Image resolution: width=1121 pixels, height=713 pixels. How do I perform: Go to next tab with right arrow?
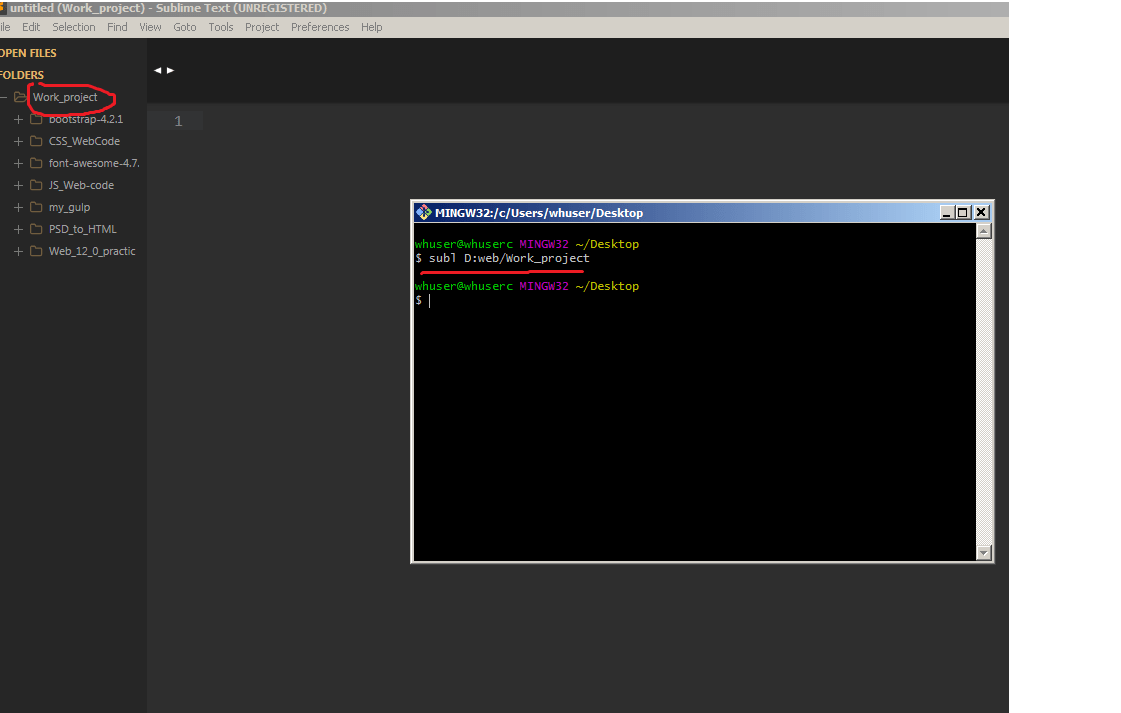pyautogui.click(x=170, y=70)
